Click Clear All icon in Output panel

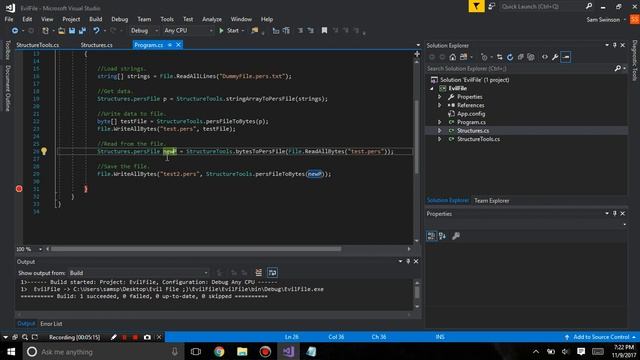pos(258,273)
